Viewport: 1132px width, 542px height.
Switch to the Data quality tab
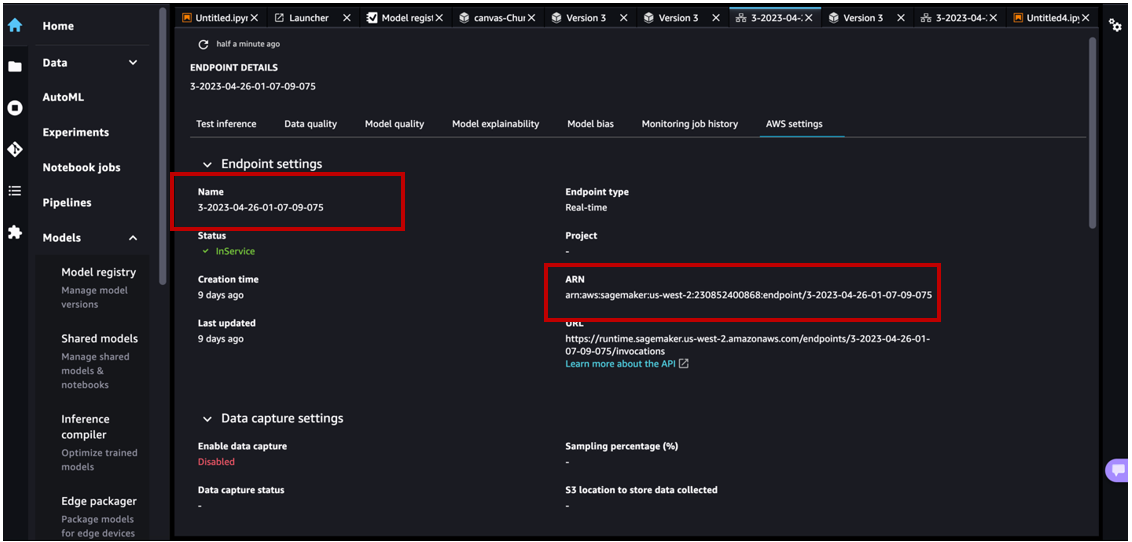click(310, 124)
